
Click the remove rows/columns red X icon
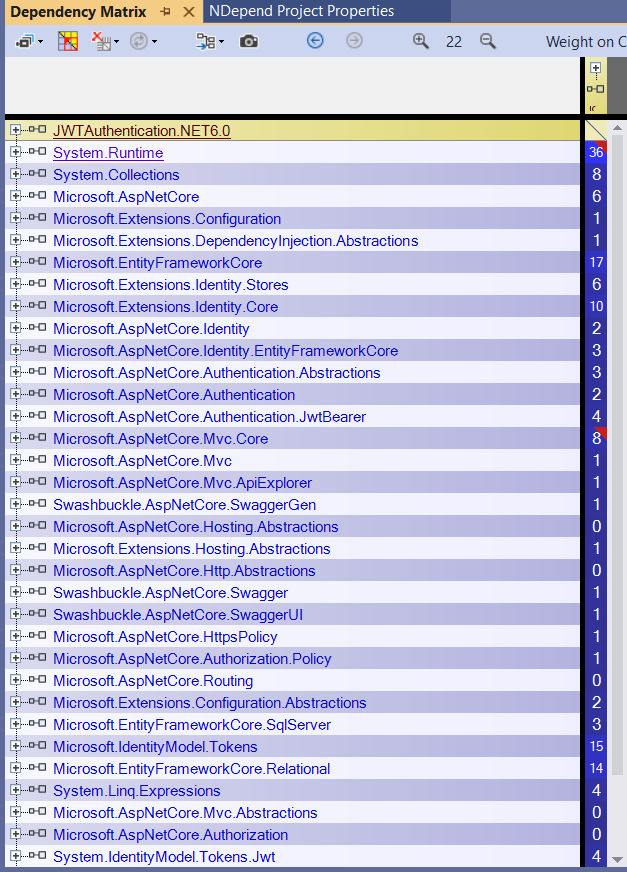click(x=101, y=41)
